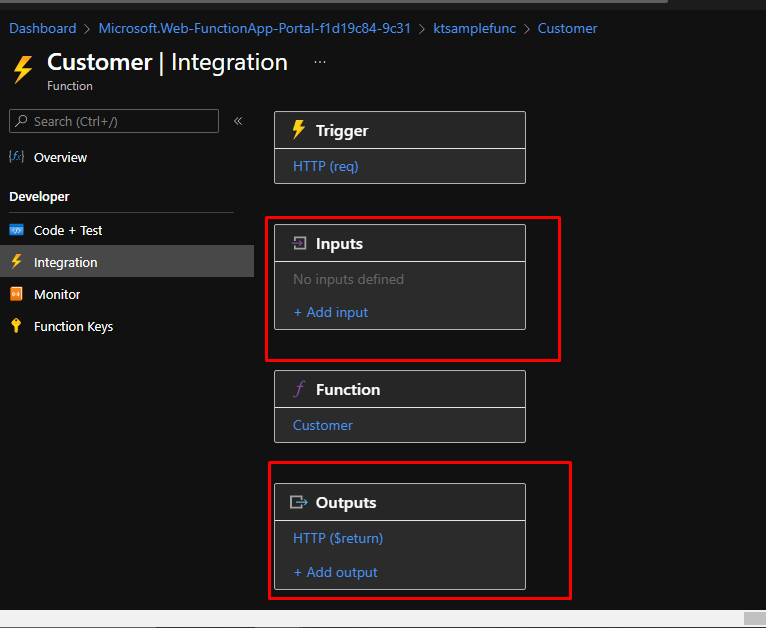Viewport: 766px width, 628px height.
Task: Select Function Keys in the sidebar
Action: (73, 326)
